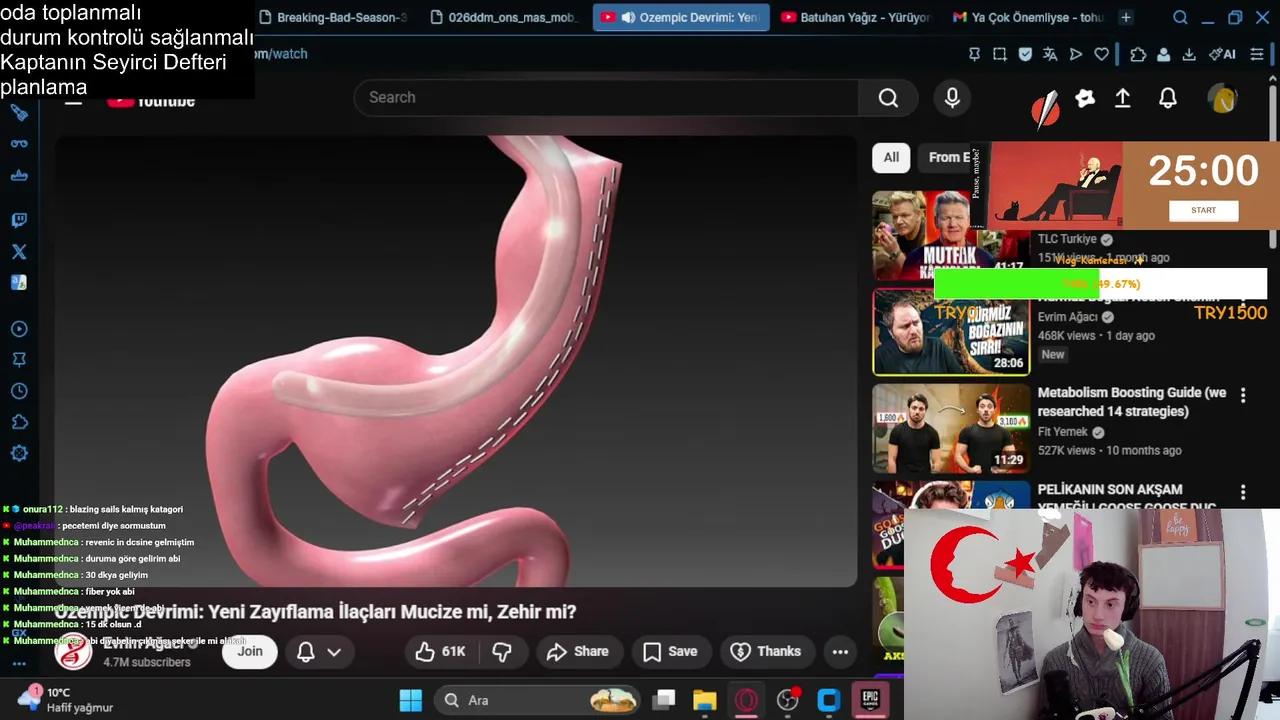Open Settings gear icon in sidebar

point(19,453)
